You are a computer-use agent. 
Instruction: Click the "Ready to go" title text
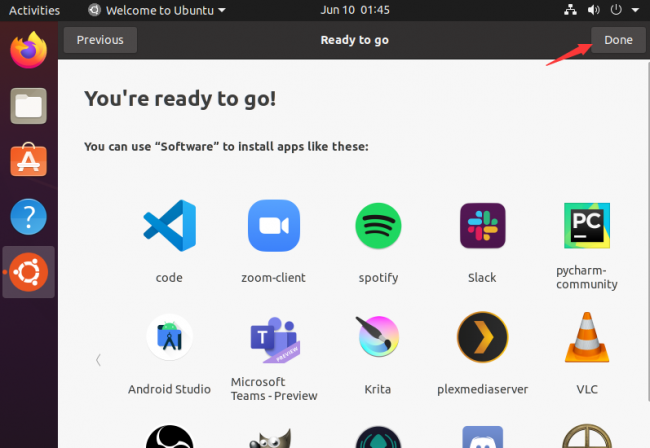point(355,40)
